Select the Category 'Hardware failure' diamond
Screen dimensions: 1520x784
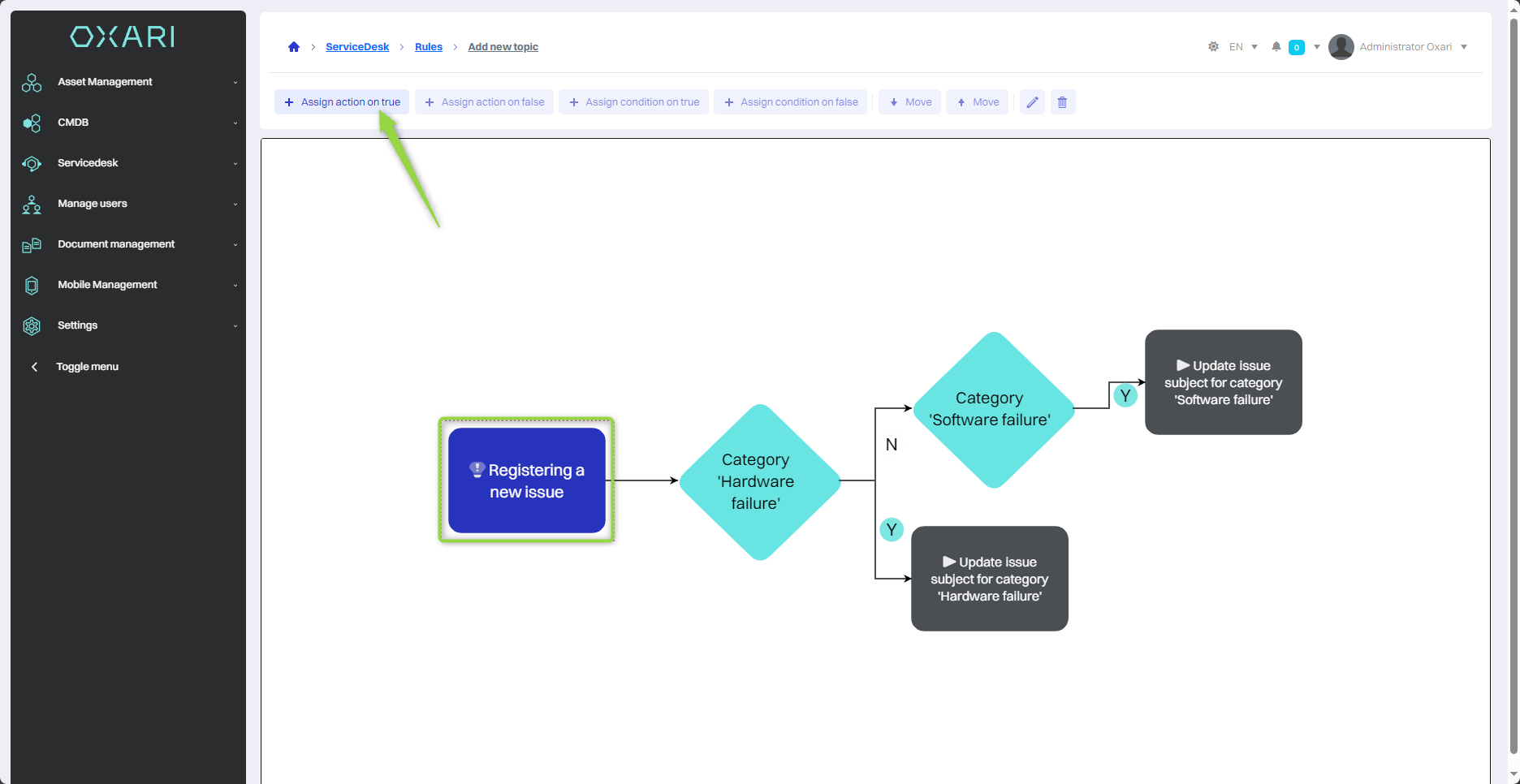pos(758,481)
